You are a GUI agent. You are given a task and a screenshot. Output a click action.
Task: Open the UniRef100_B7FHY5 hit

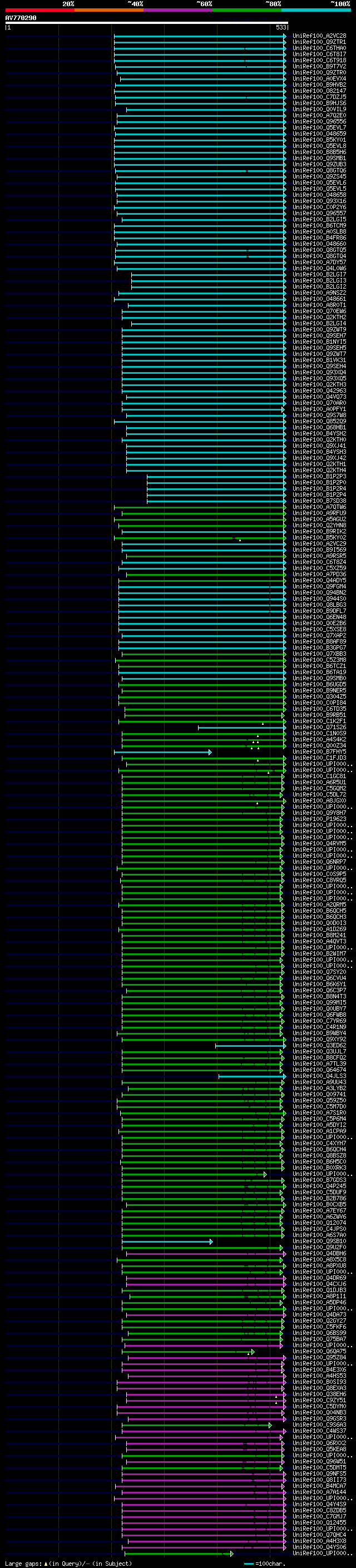coord(319,752)
